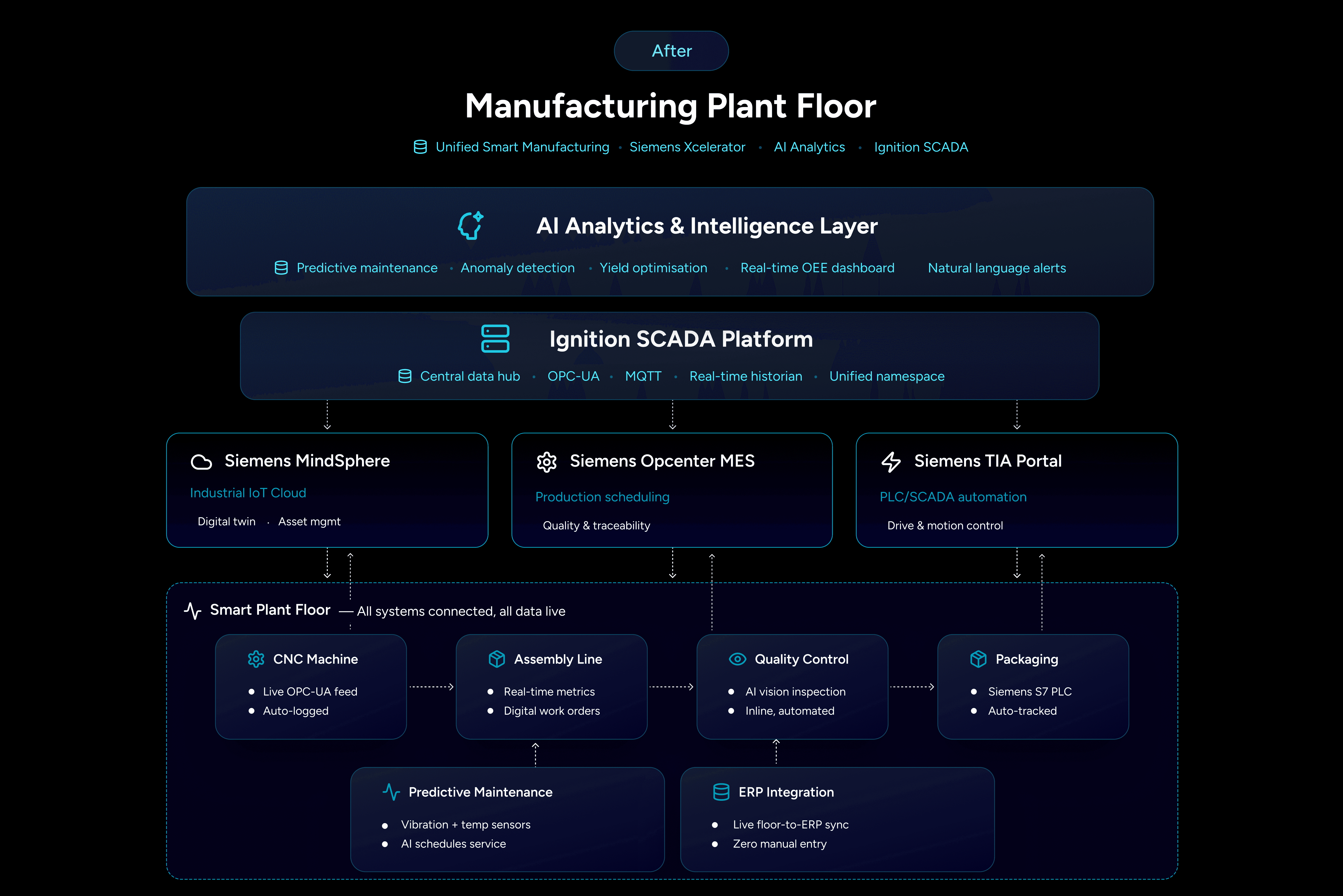The image size is (1343, 896).
Task: Click the AI schedules service bullet
Action: pos(453,844)
